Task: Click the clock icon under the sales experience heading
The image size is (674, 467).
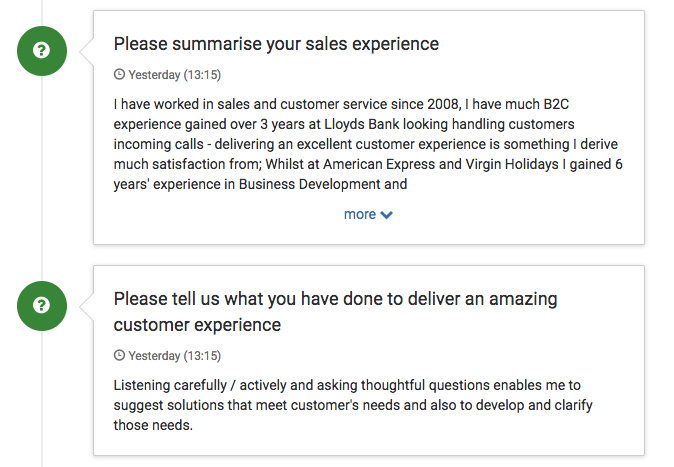Action: [x=119, y=74]
